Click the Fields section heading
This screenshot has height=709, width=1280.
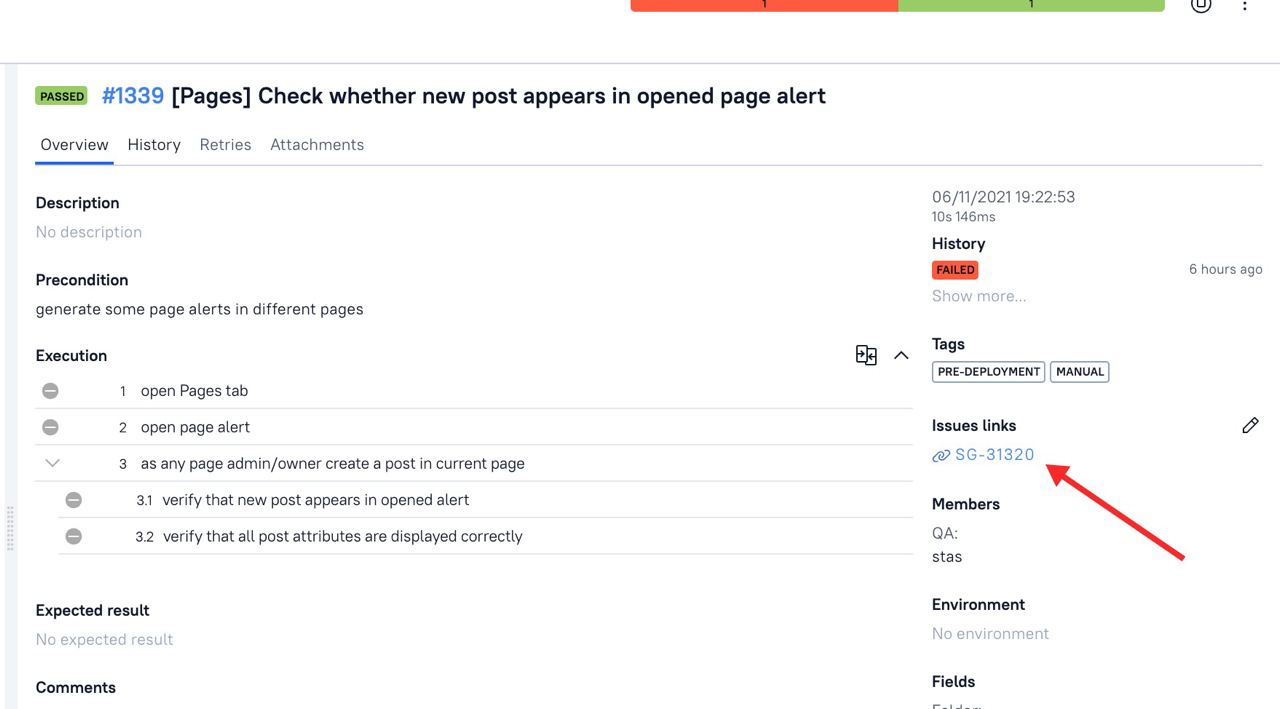[953, 682]
